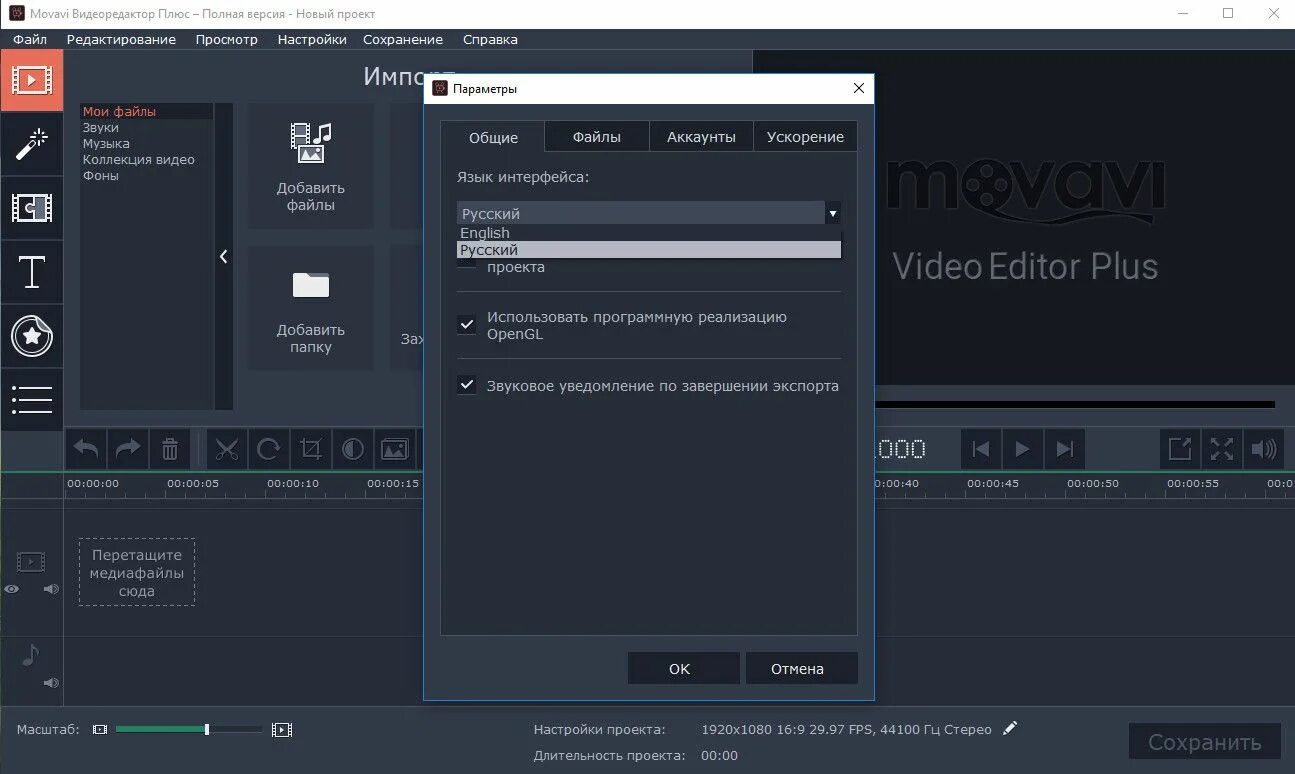Open the Filters magic wand panel
1295x774 pixels.
tap(31, 145)
